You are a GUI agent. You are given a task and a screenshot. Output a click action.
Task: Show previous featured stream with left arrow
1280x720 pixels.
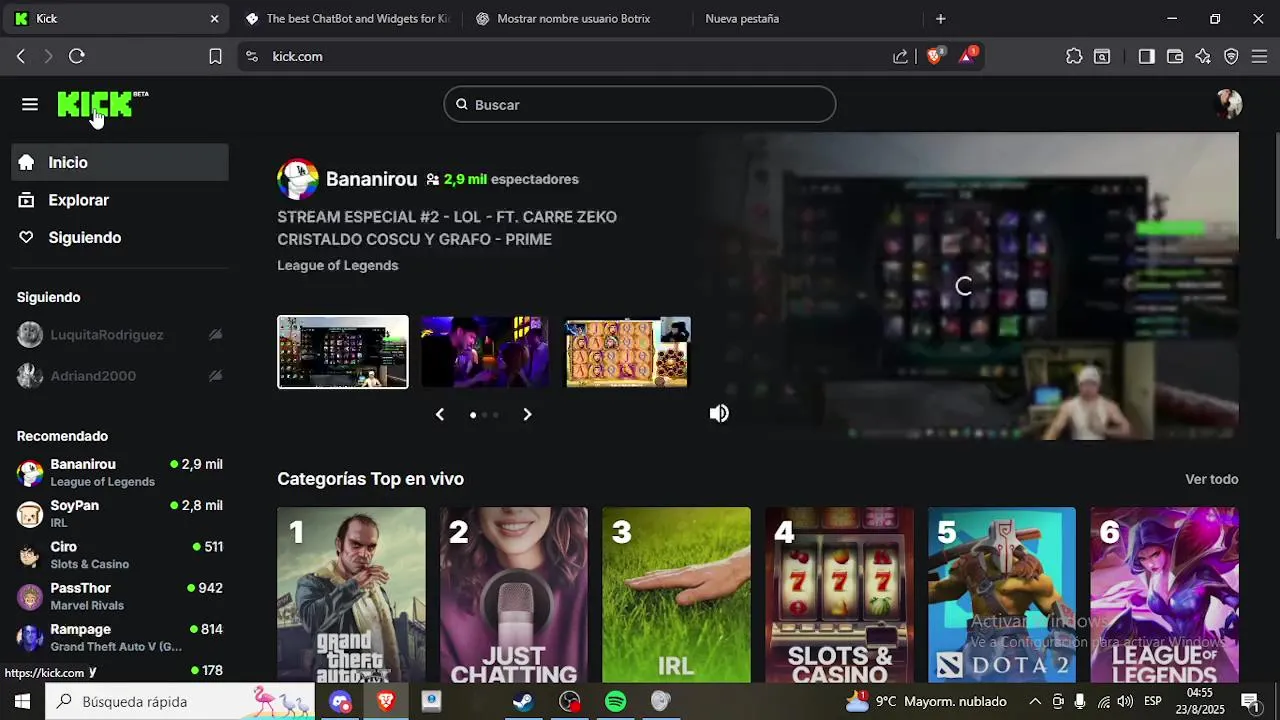439,414
